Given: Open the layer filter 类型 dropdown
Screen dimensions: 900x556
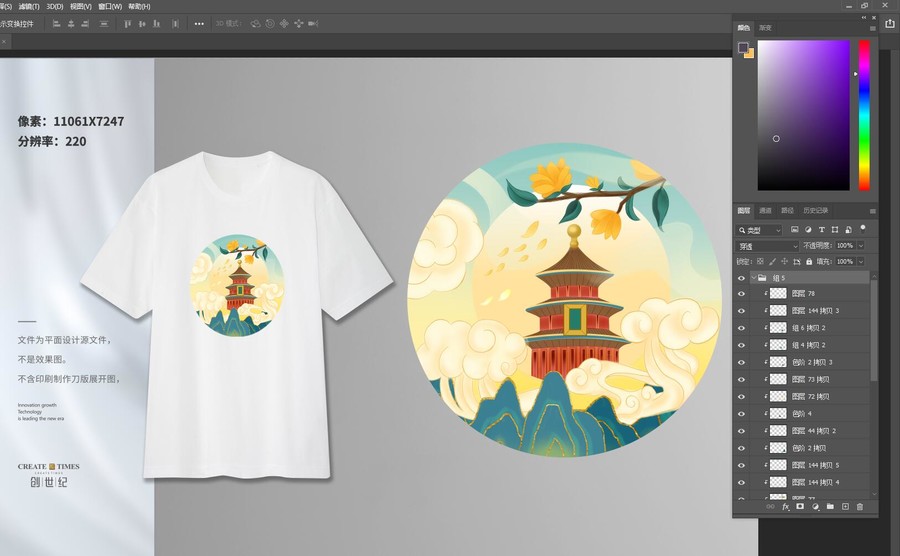Looking at the screenshot, I should (x=759, y=230).
